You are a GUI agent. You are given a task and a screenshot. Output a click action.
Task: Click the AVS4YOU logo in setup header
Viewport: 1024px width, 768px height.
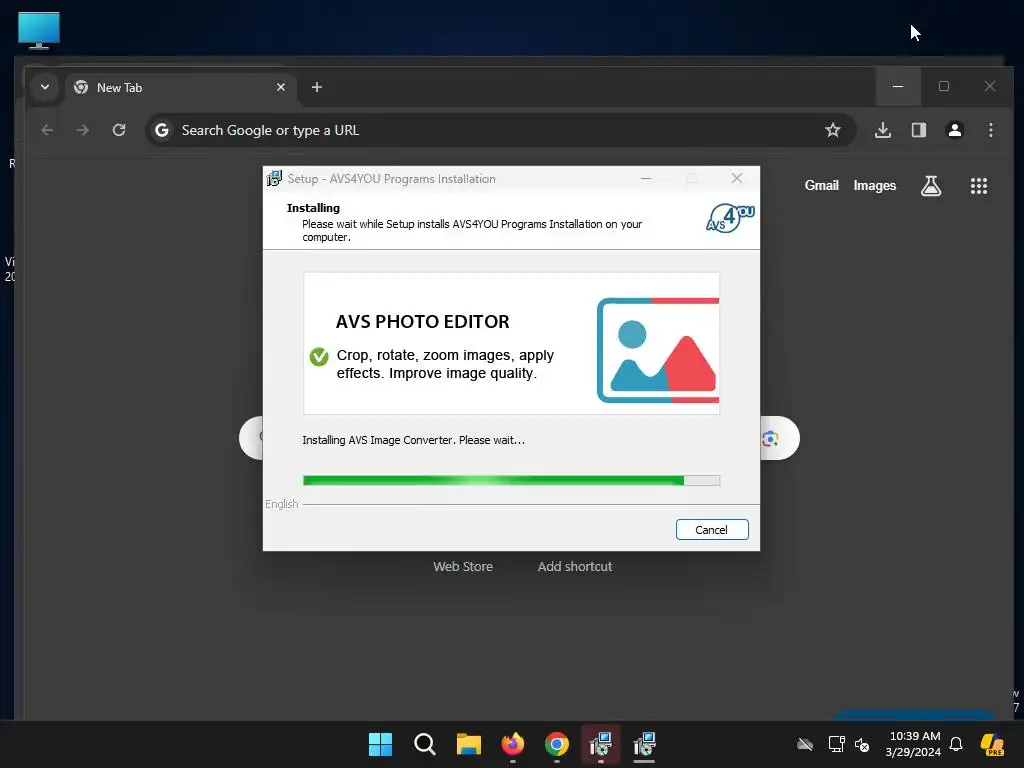coord(730,218)
